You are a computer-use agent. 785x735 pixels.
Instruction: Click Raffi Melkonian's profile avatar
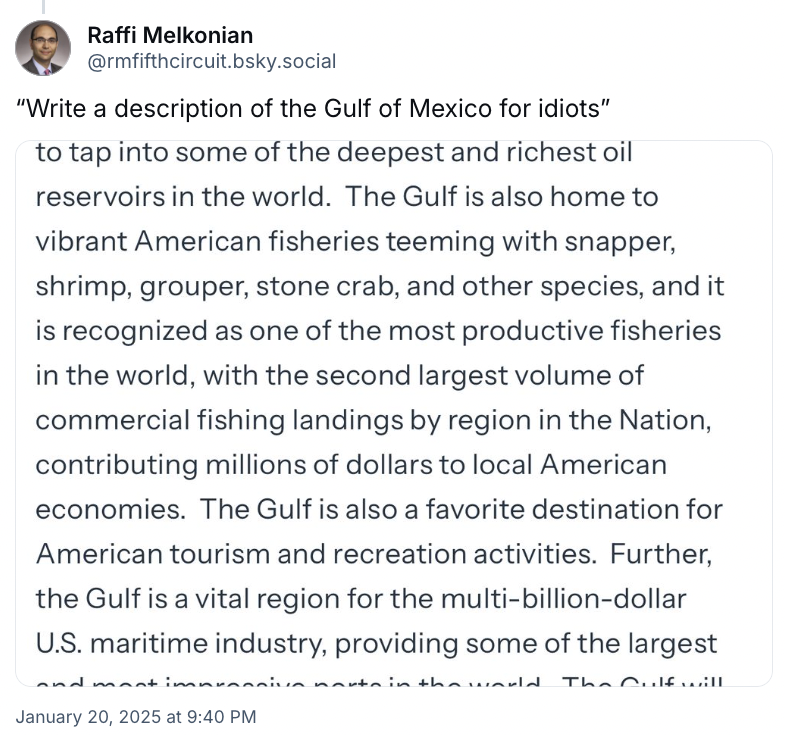pos(43,48)
